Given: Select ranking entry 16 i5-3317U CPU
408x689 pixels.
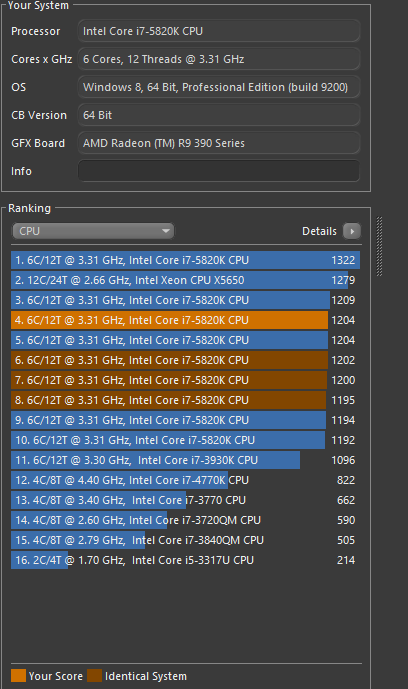Looking at the screenshot, I should [x=185, y=560].
